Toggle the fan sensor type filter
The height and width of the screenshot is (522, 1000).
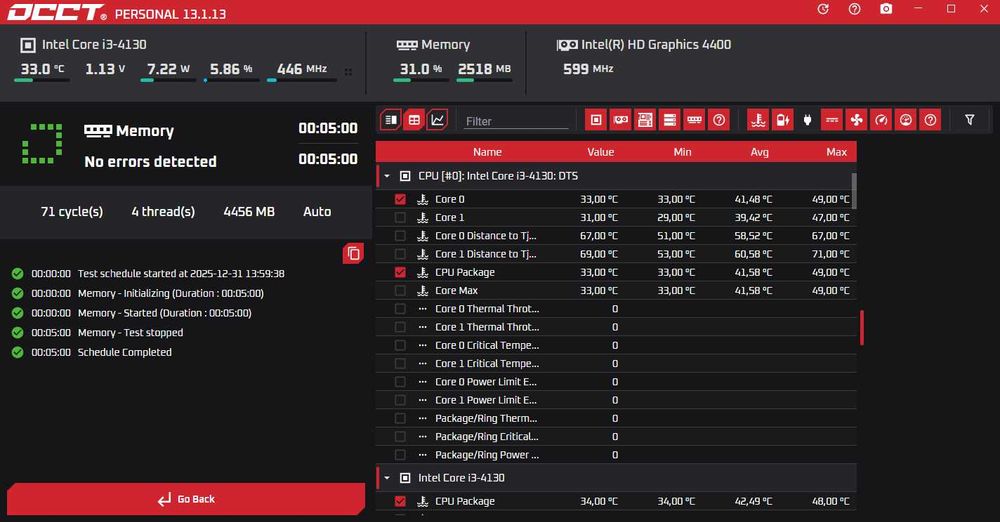pyautogui.click(x=857, y=119)
